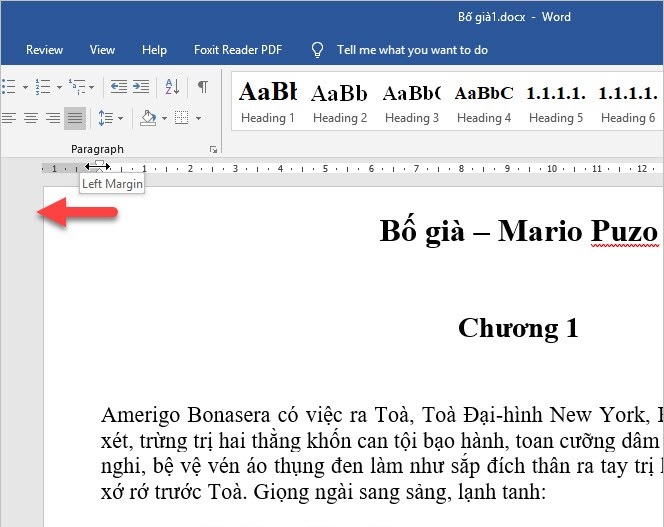Viewport: 664px width, 527px height.
Task: Click the word 'Amerigo' in the paragraph
Action: [141, 415]
